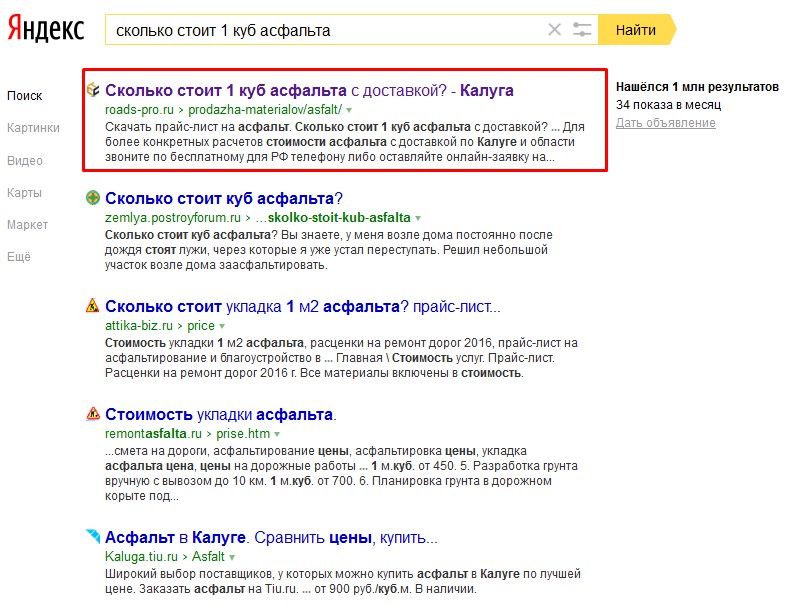The height and width of the screenshot is (614, 791).
Task: Click prodazha-materialov/asfalt/ URL path
Action: pos(265,109)
